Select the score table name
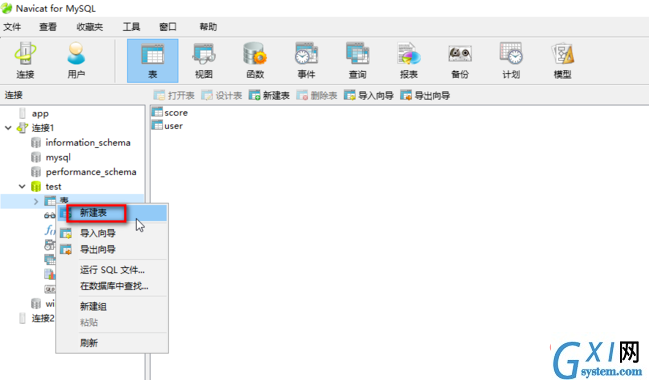Viewport: 649px width, 380px height. 176,113
